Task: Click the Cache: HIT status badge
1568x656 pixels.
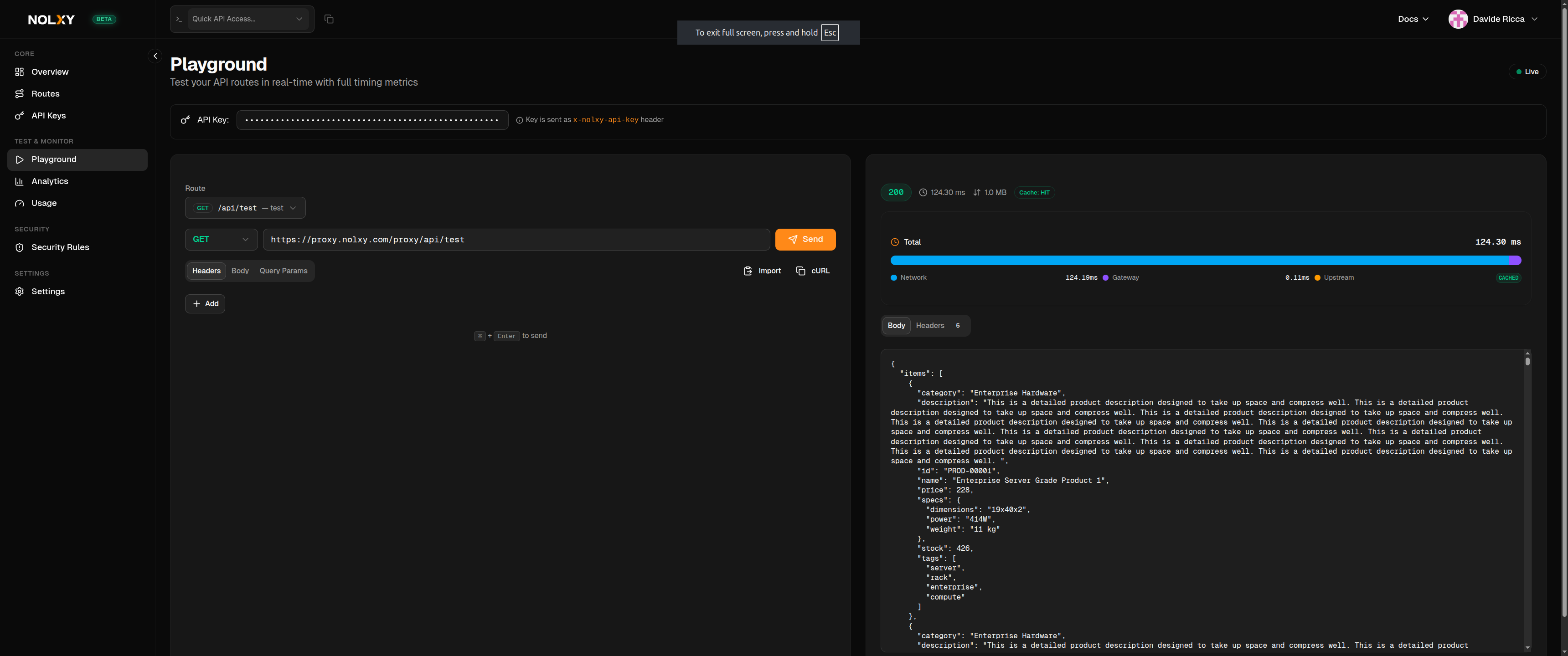Action: tap(1034, 192)
